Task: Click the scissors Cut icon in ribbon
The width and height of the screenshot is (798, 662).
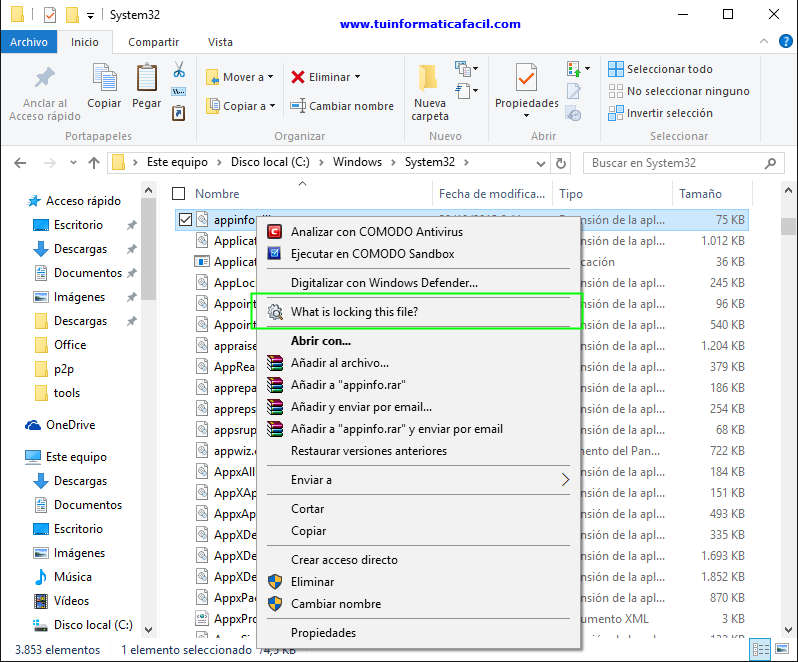Action: pos(179,69)
